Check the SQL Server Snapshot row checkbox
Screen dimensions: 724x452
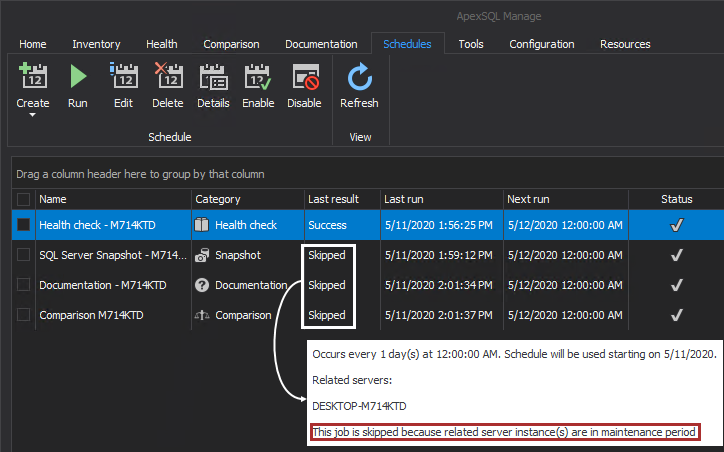pos(24,255)
